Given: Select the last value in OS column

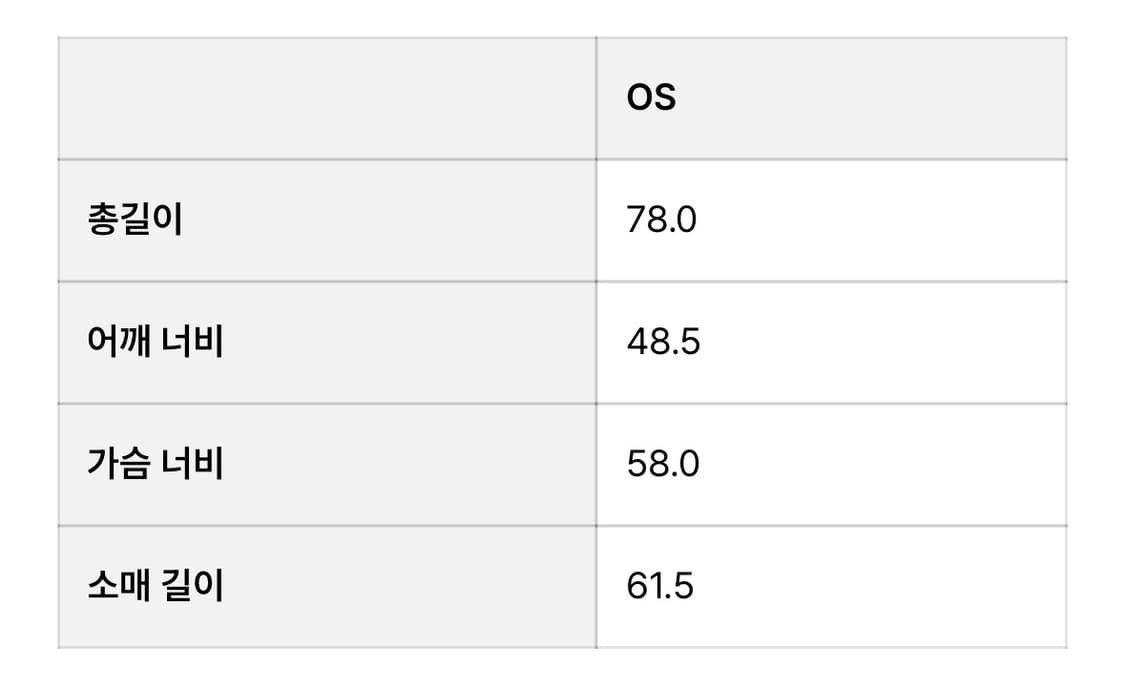Looking at the screenshot, I should click(660, 586).
